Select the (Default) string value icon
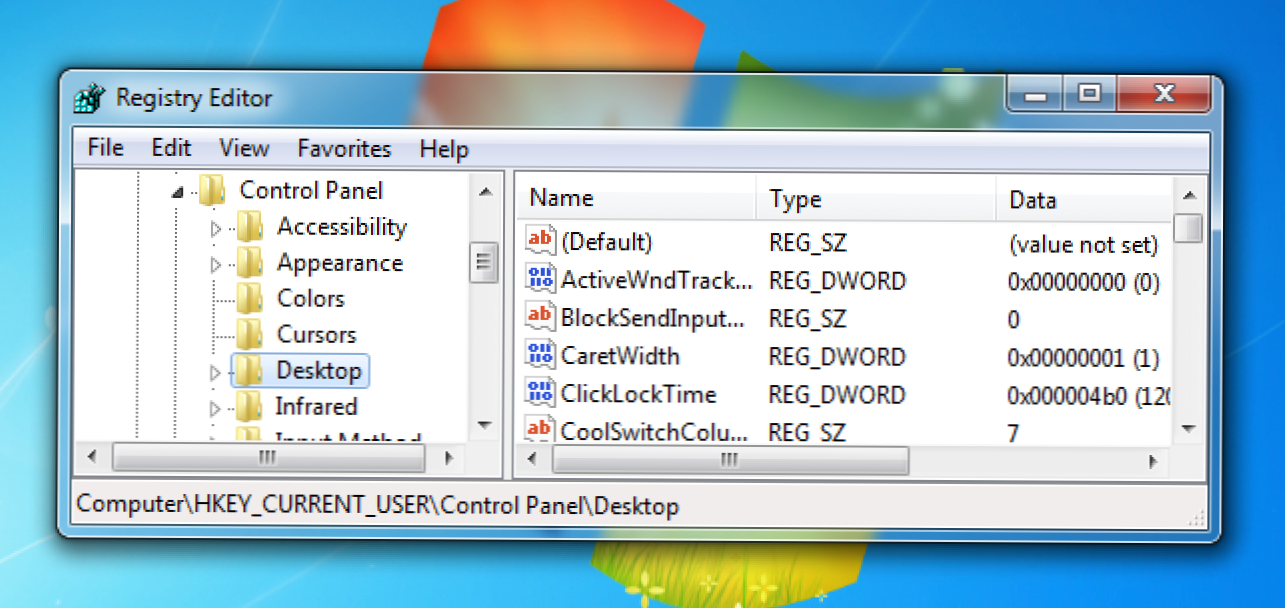Viewport: 1285px width, 608px height. click(540, 241)
